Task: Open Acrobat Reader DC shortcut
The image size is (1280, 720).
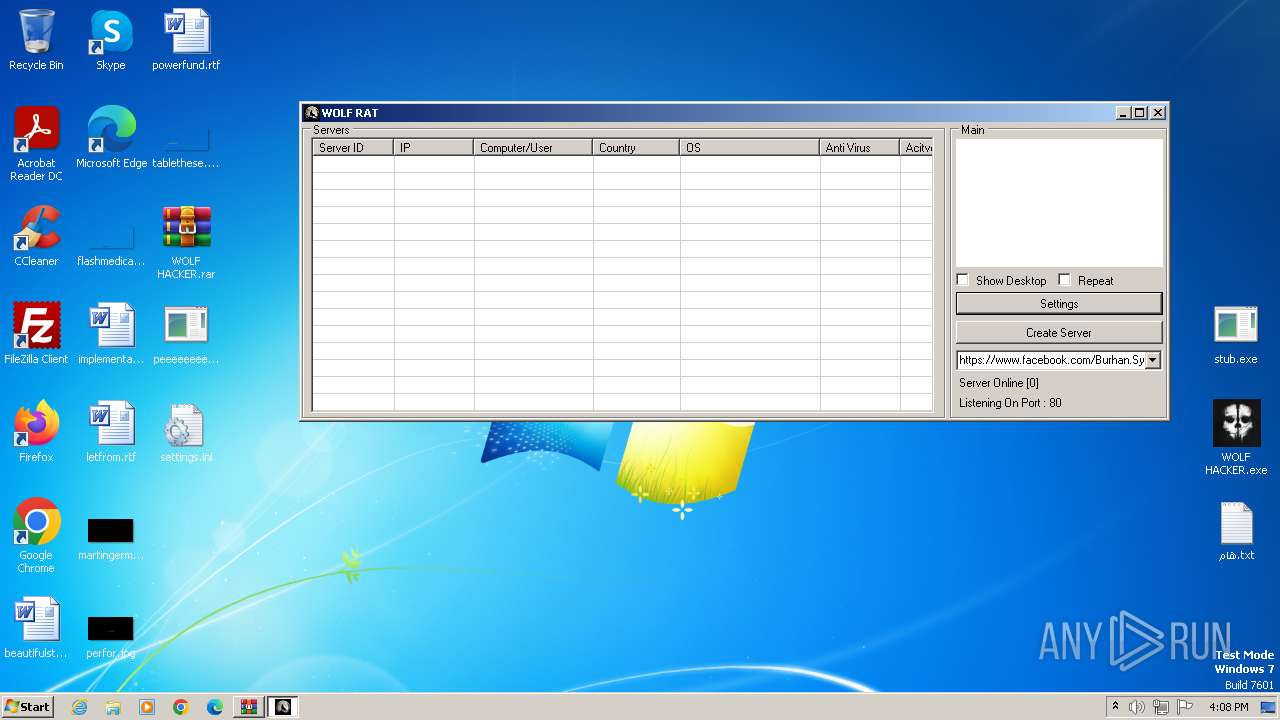Action: pos(36,144)
